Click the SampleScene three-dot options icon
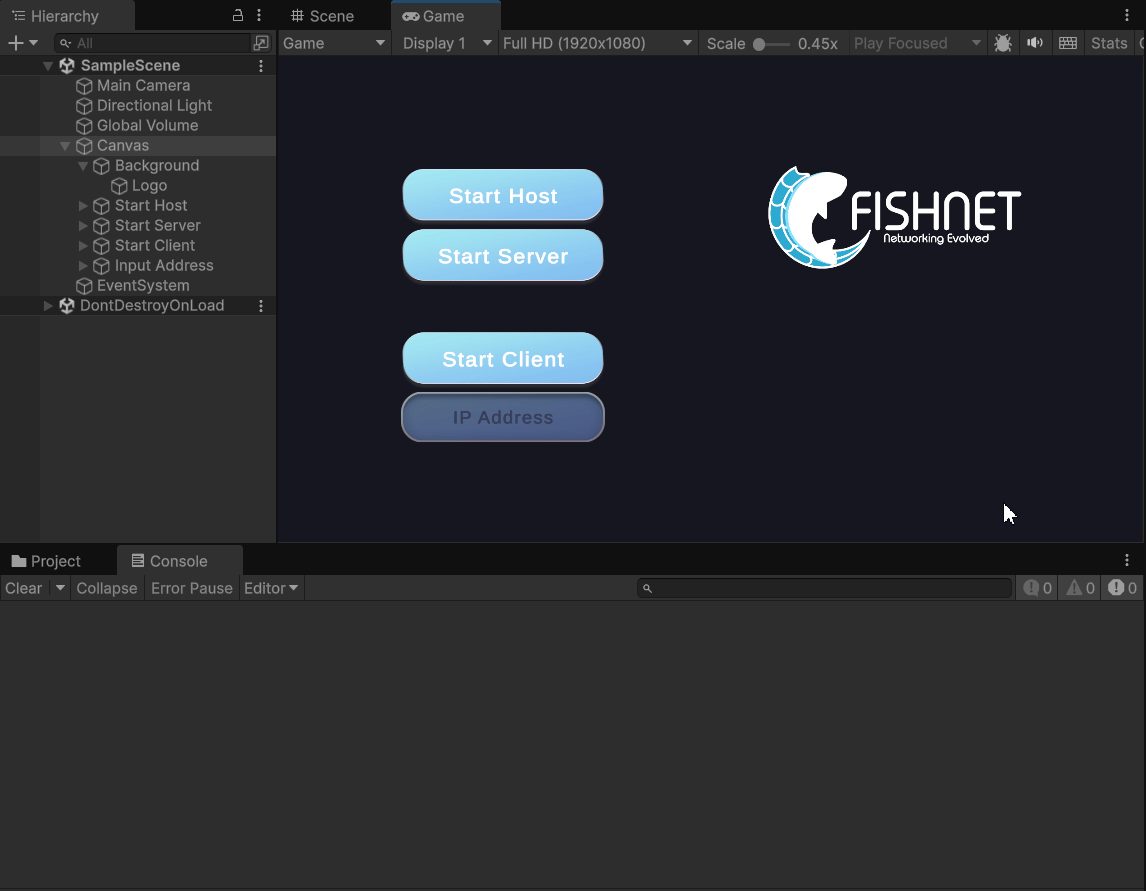1146x891 pixels. (x=261, y=66)
